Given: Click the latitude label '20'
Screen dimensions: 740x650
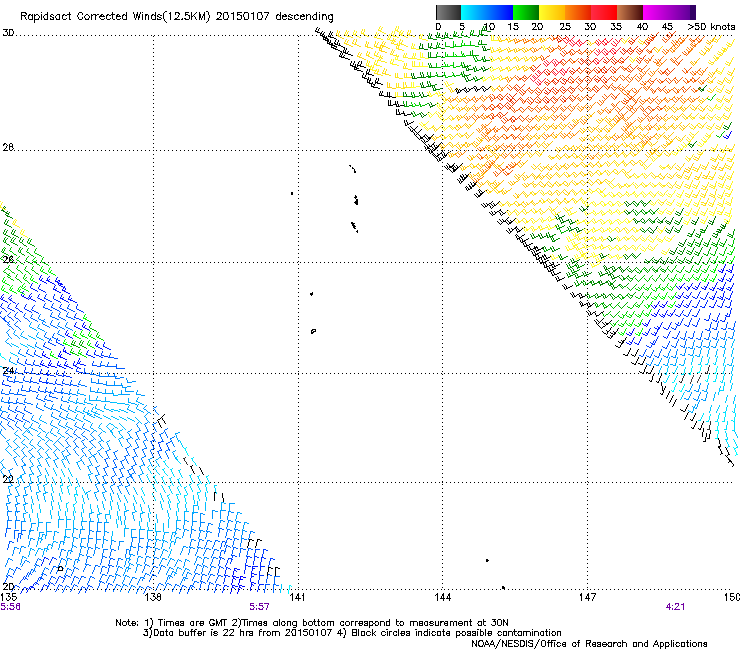Looking at the screenshot, I should pyautogui.click(x=8, y=587).
